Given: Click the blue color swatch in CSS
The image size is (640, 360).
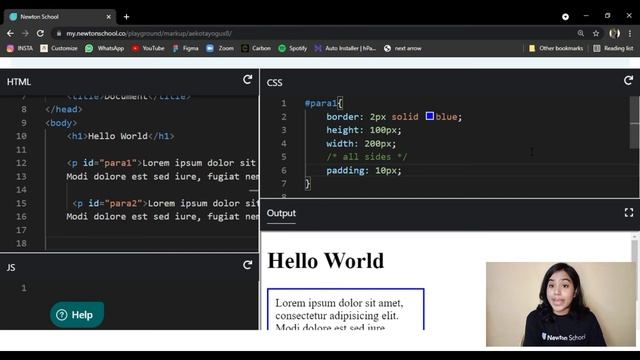Looking at the screenshot, I should tap(429, 116).
